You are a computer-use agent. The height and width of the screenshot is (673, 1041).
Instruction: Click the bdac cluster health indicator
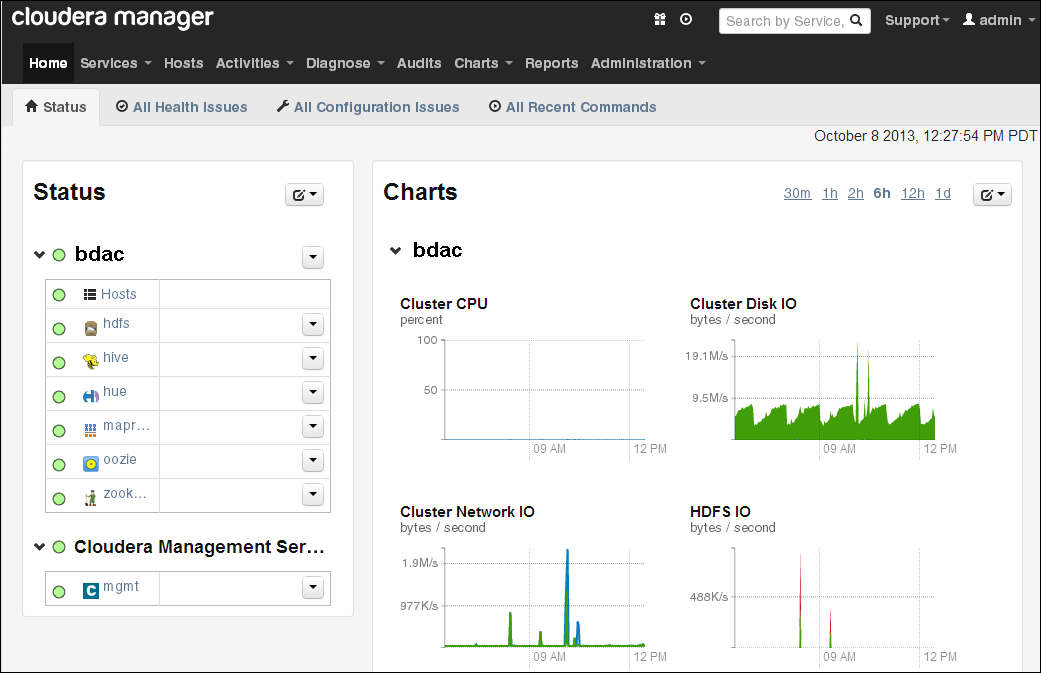(x=59, y=255)
